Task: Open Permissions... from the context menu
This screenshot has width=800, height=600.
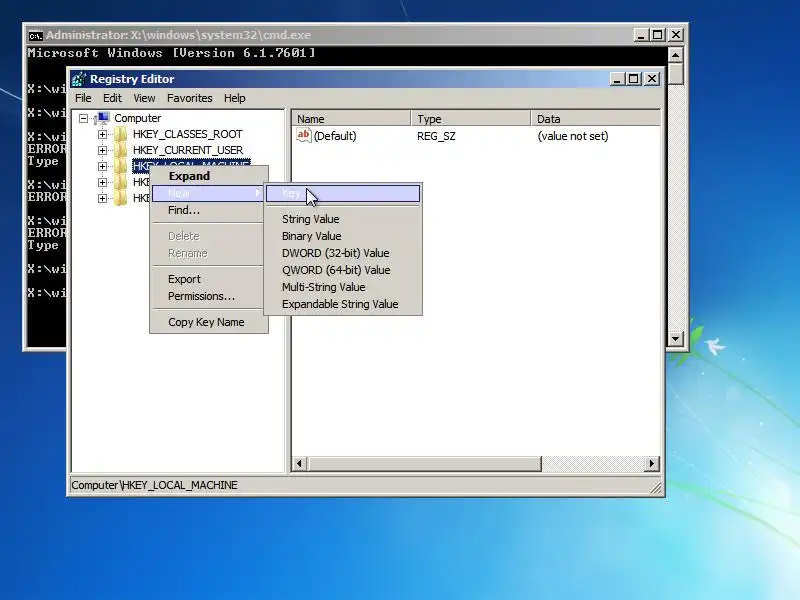Action: (x=209, y=296)
